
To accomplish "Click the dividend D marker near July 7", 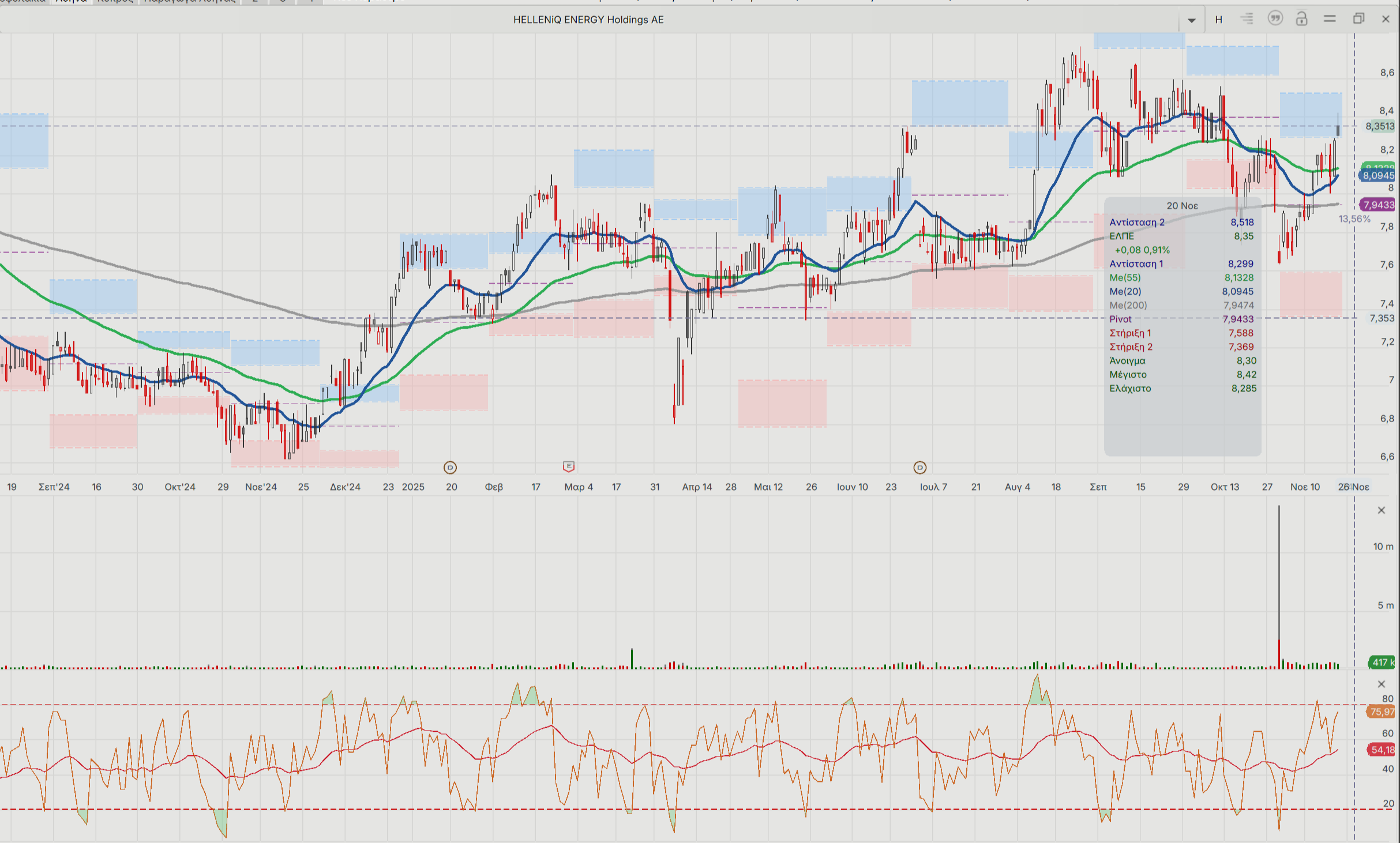I will click(x=920, y=468).
